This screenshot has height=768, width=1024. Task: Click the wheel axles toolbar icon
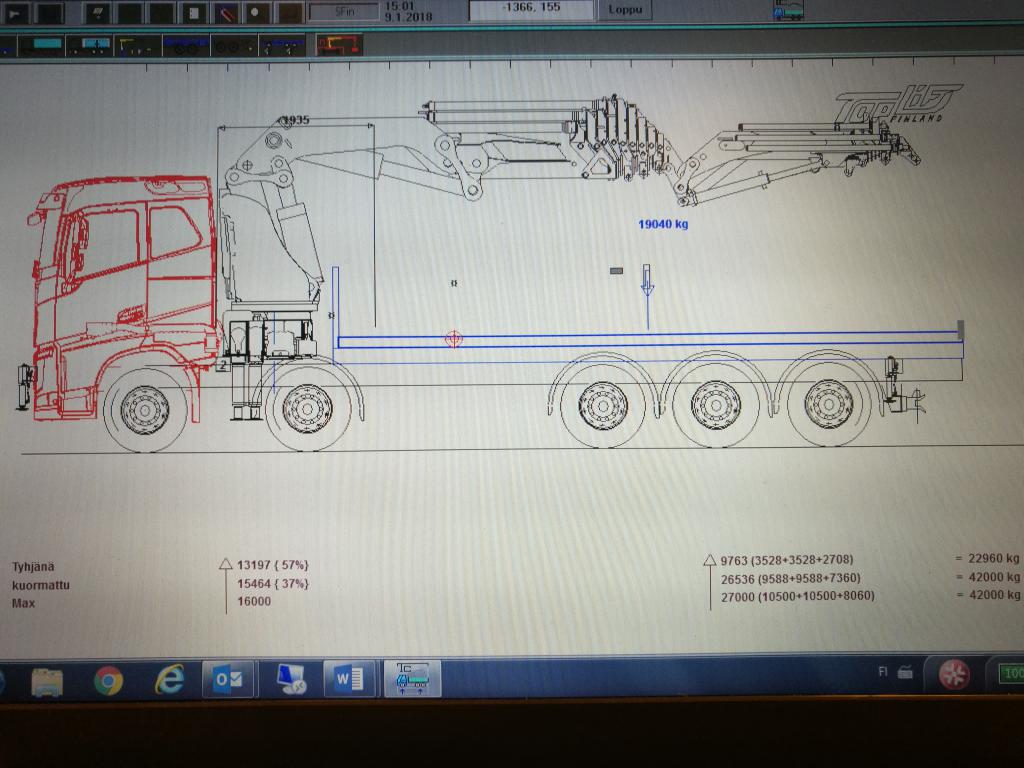coord(232,45)
